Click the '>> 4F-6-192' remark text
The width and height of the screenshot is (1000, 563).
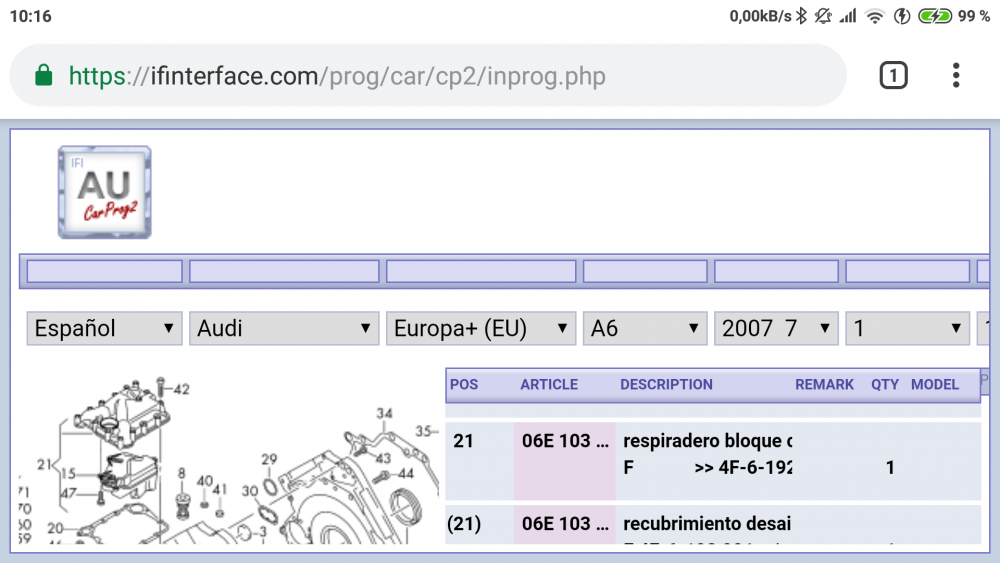tap(743, 467)
